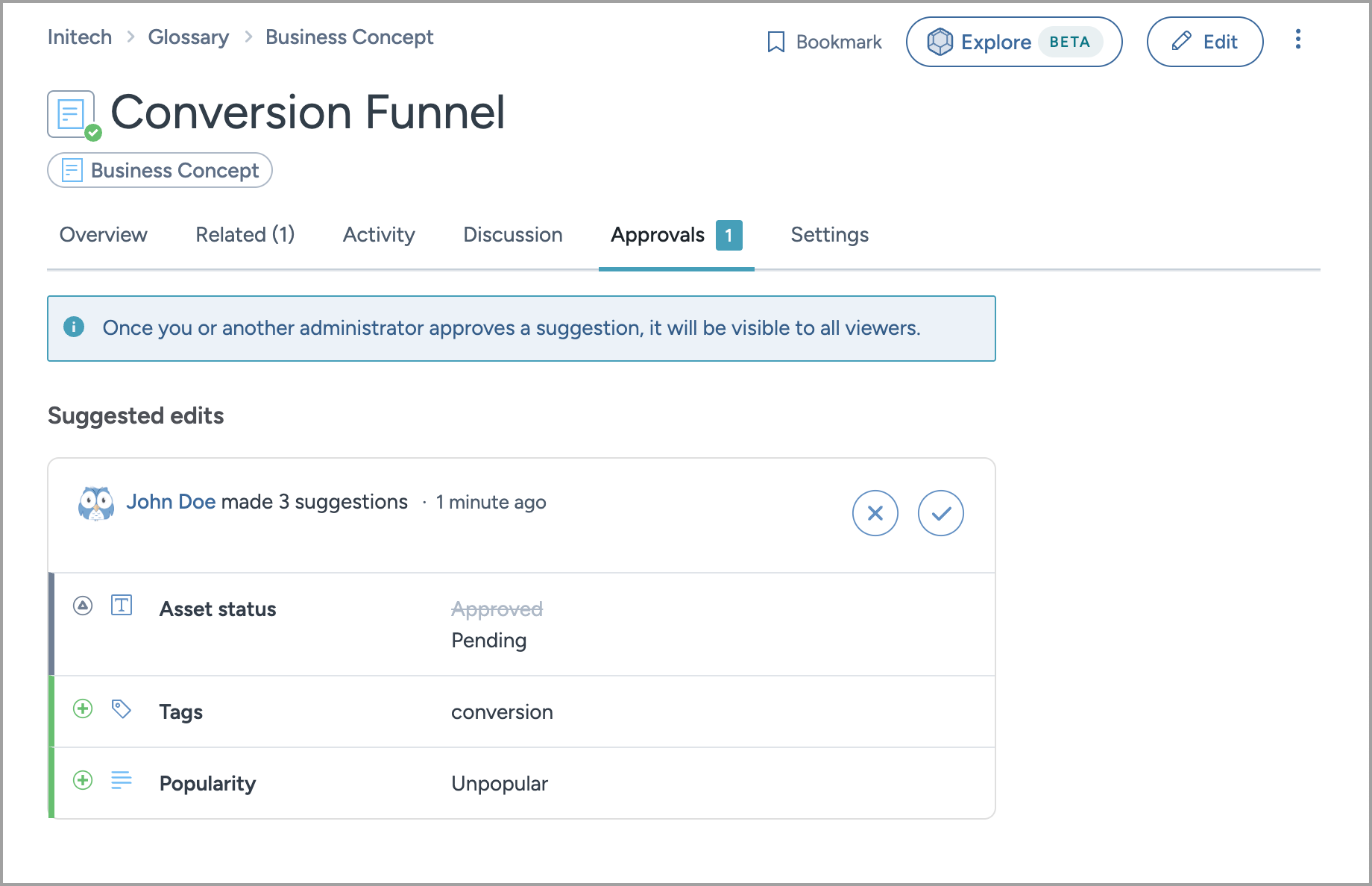Screen dimensions: 1372x886
Task: Click the Bookmark icon
Action: 776,42
